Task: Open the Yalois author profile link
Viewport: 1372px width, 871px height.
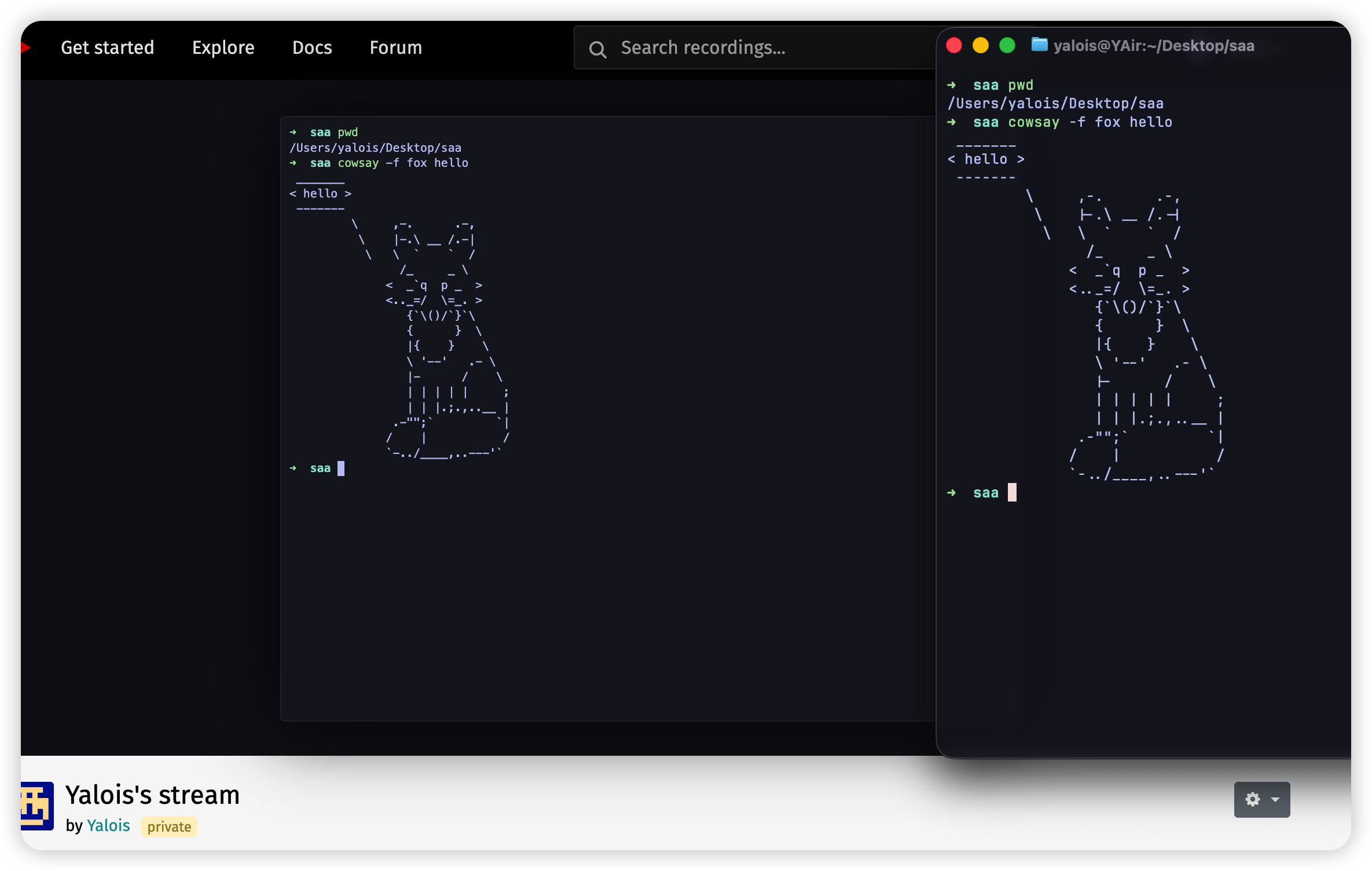Action: coord(108,826)
